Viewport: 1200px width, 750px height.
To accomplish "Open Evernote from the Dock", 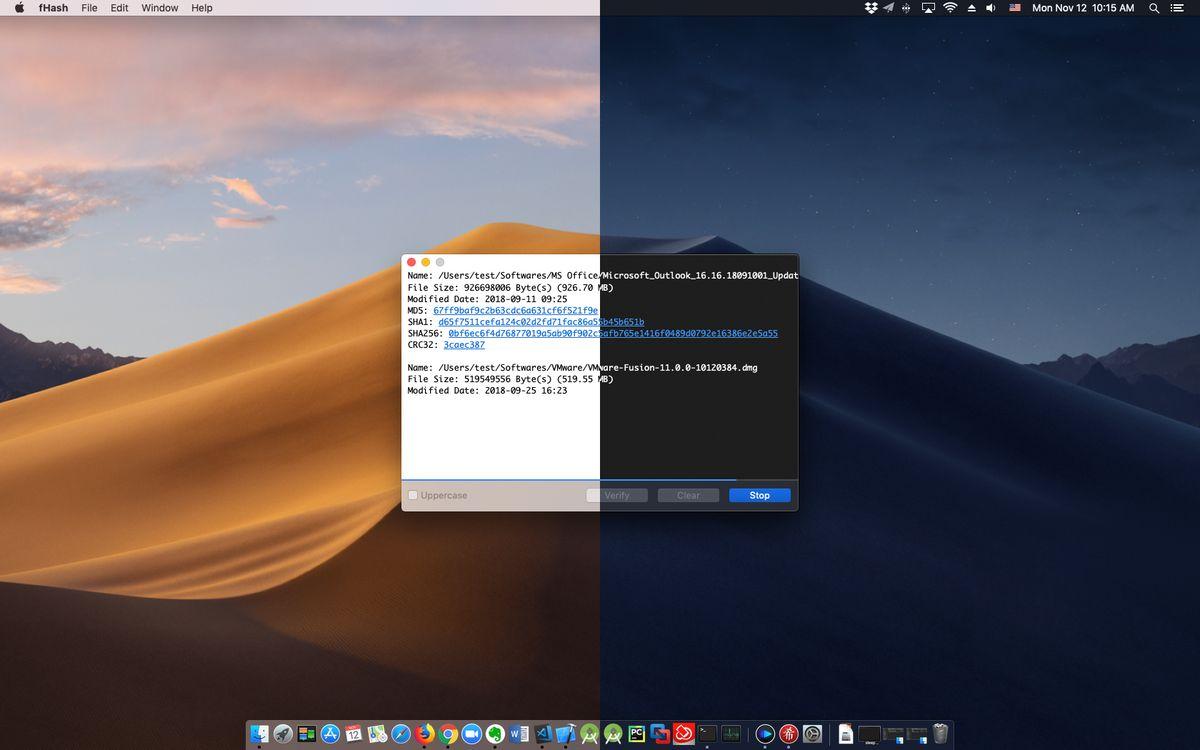I will [x=495, y=734].
